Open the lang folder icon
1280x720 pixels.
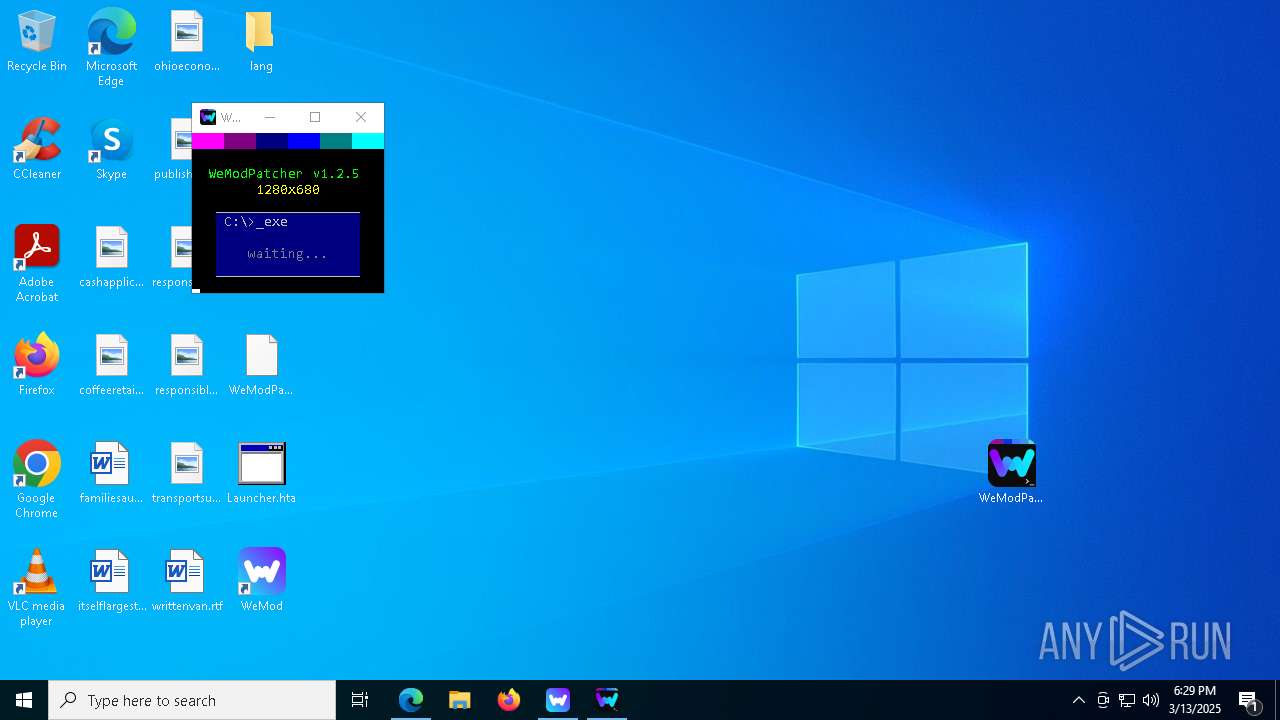click(x=261, y=42)
